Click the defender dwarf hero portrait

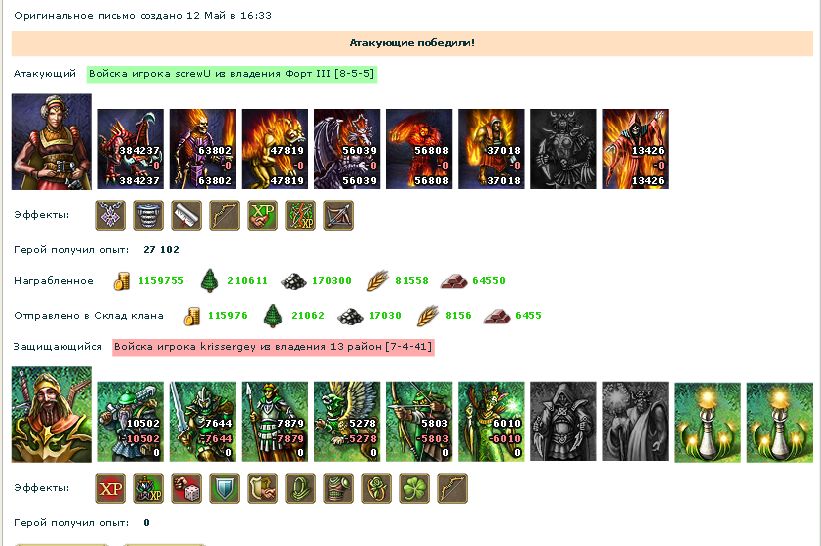52,415
